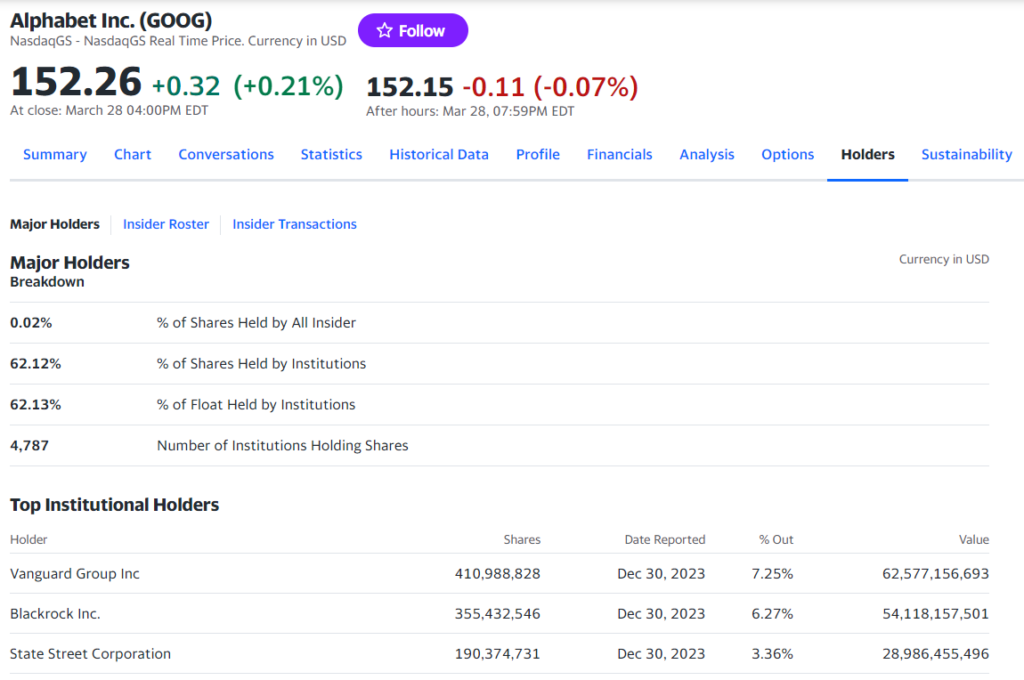Follow Alphabet Inc. stock
This screenshot has width=1024, height=680.
(413, 31)
